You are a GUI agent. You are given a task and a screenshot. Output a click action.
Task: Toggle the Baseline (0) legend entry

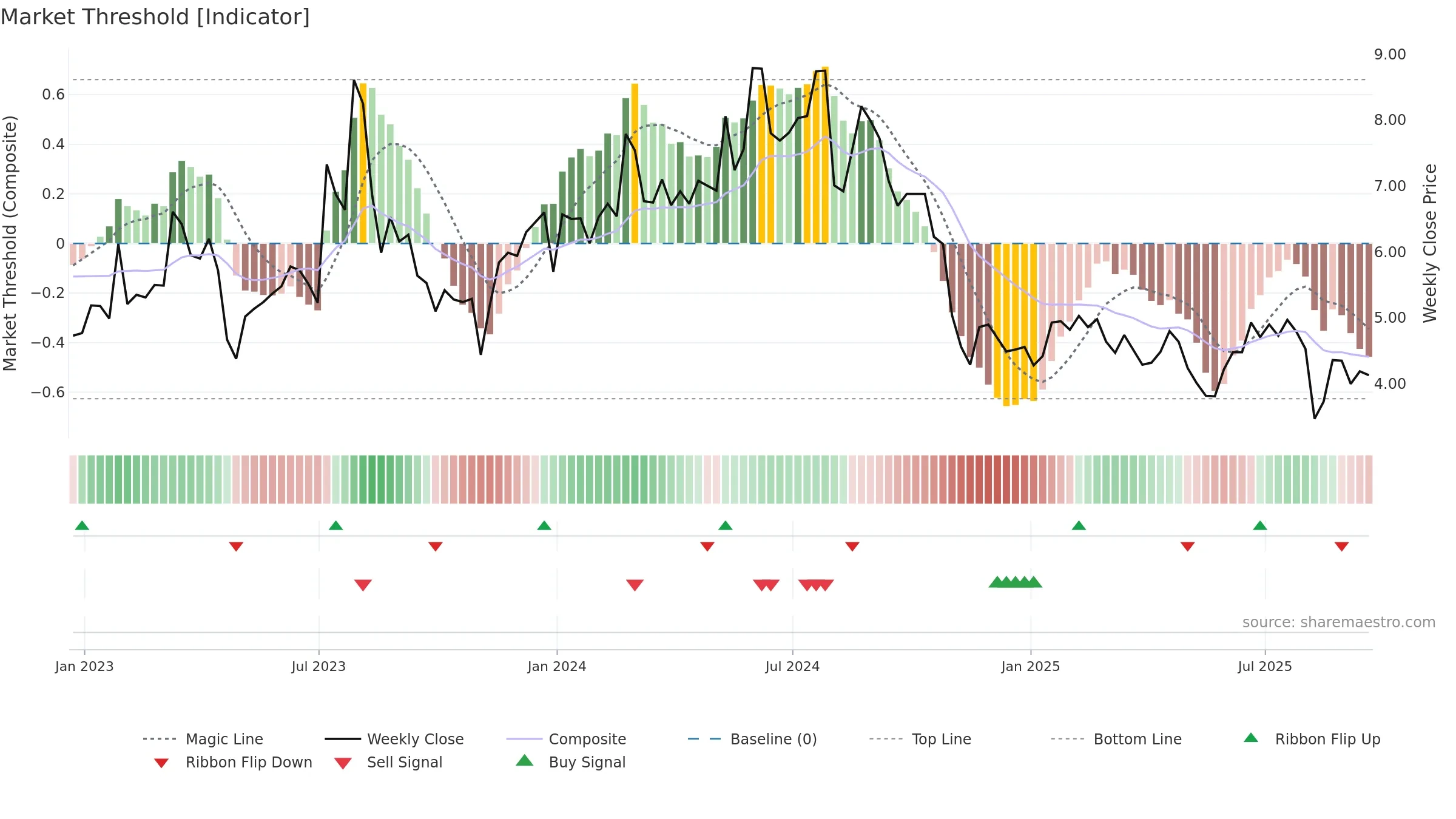pos(752,739)
